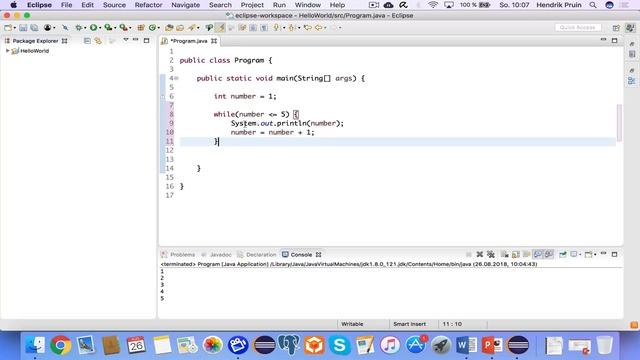Image resolution: width=640 pixels, height=360 pixels.
Task: Click the Save All toolbar icon
Action: [34, 28]
